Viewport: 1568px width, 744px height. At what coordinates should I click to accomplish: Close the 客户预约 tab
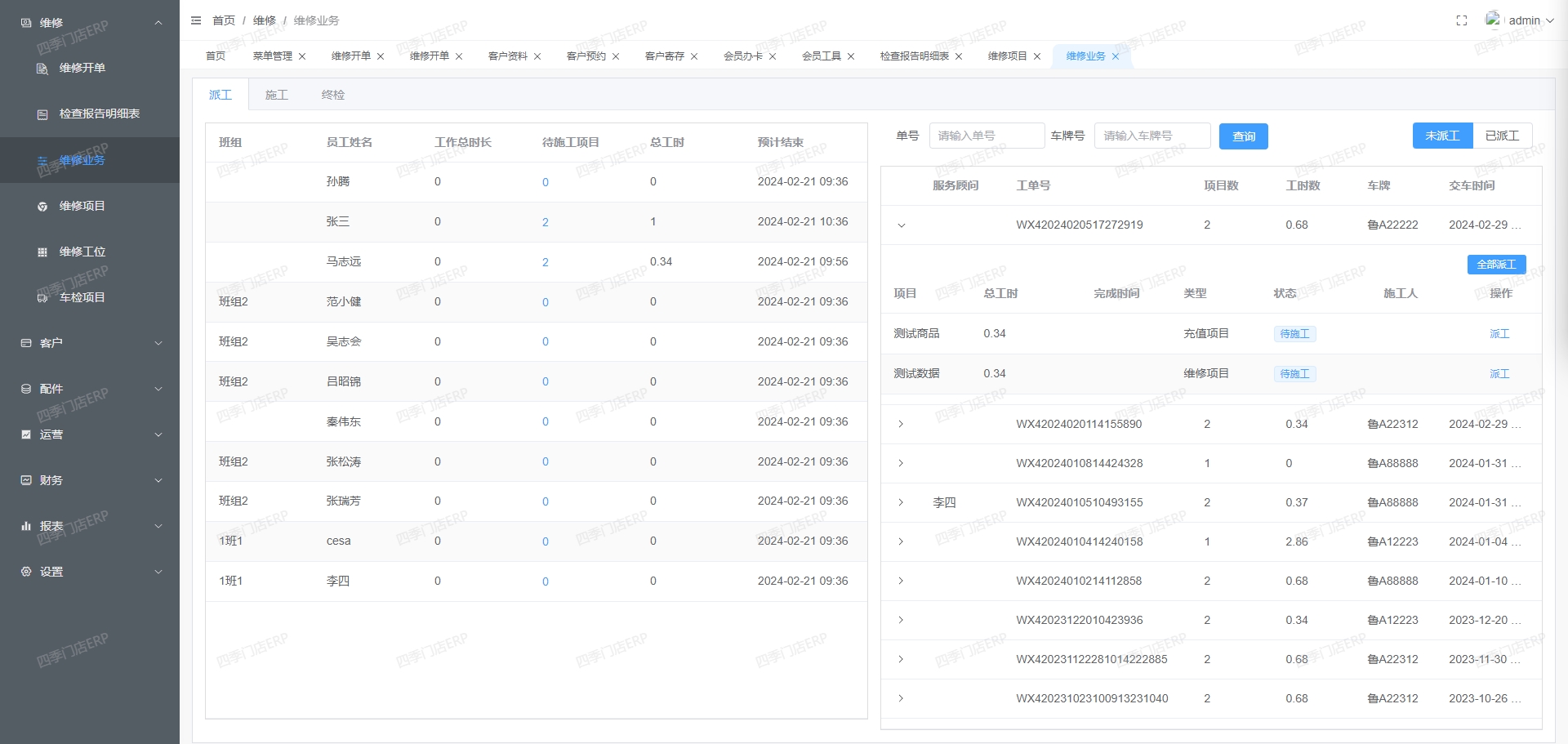pyautogui.click(x=616, y=56)
